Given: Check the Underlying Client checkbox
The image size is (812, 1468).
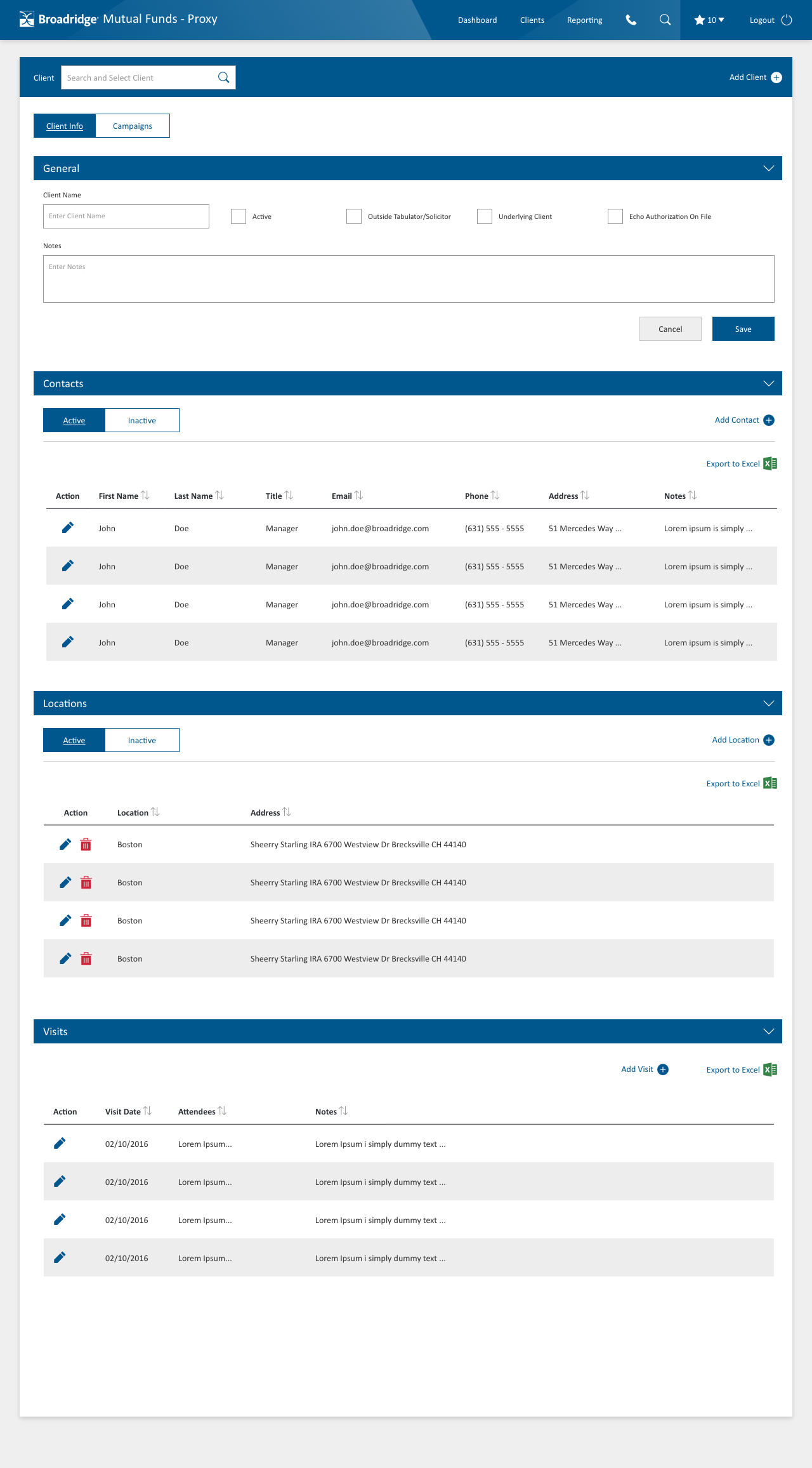Looking at the screenshot, I should tap(485, 216).
